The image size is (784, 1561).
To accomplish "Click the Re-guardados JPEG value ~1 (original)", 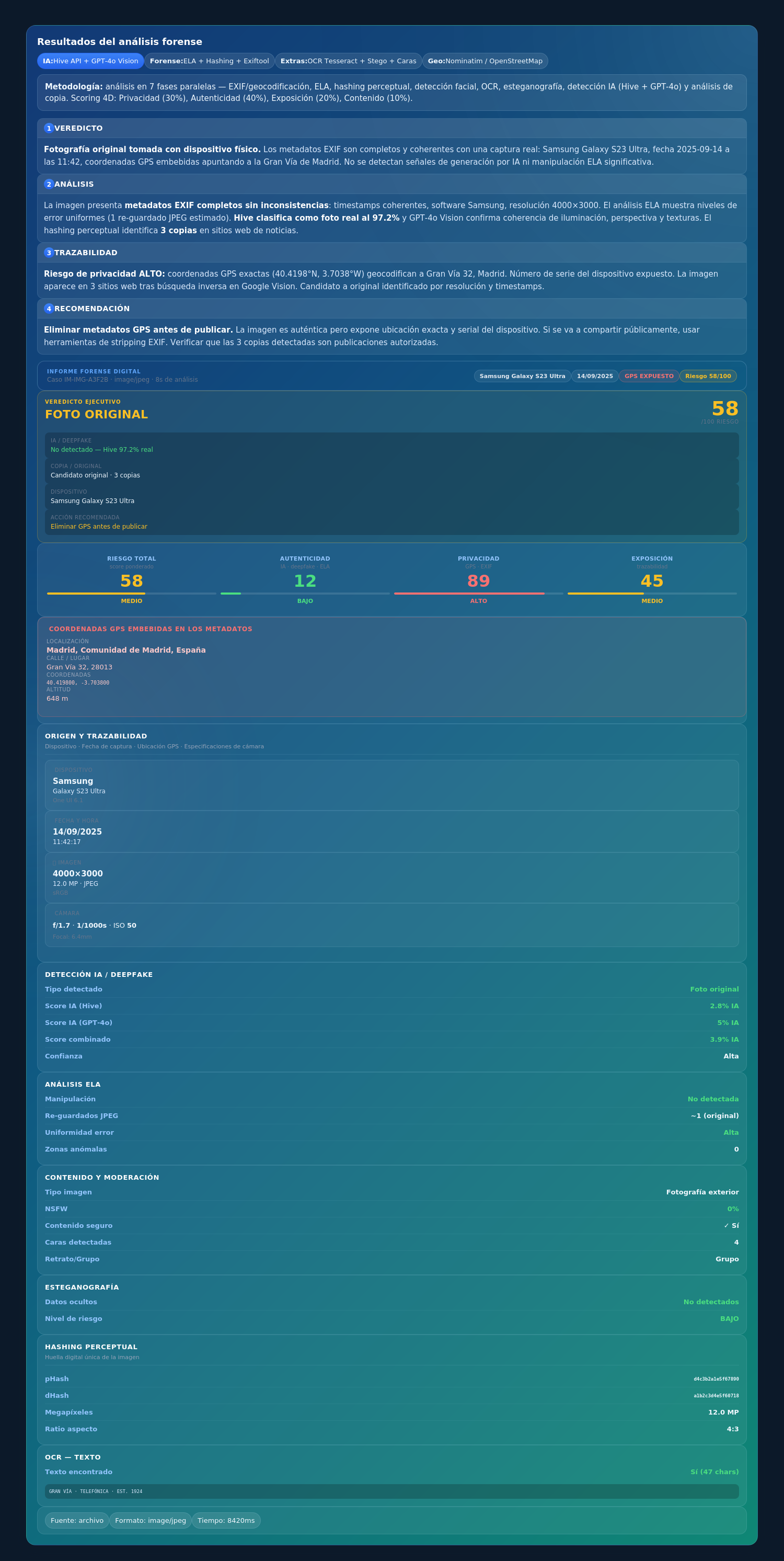I will coord(715,1115).
